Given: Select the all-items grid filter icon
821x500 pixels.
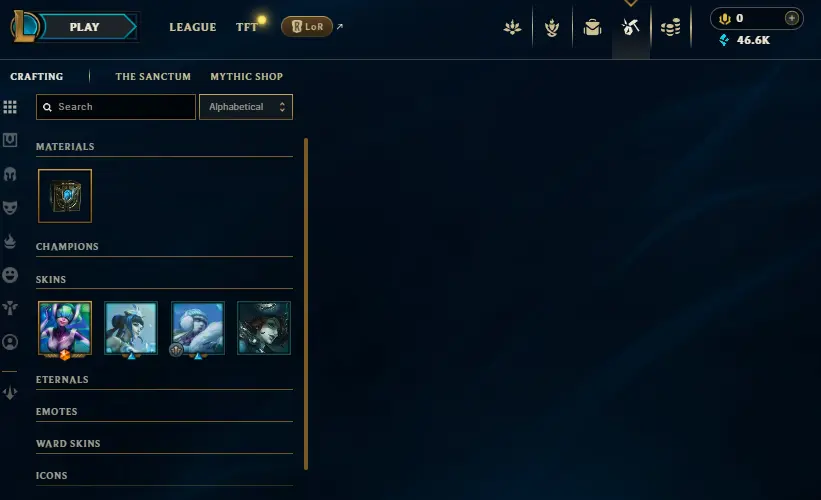Looking at the screenshot, I should pos(10,107).
